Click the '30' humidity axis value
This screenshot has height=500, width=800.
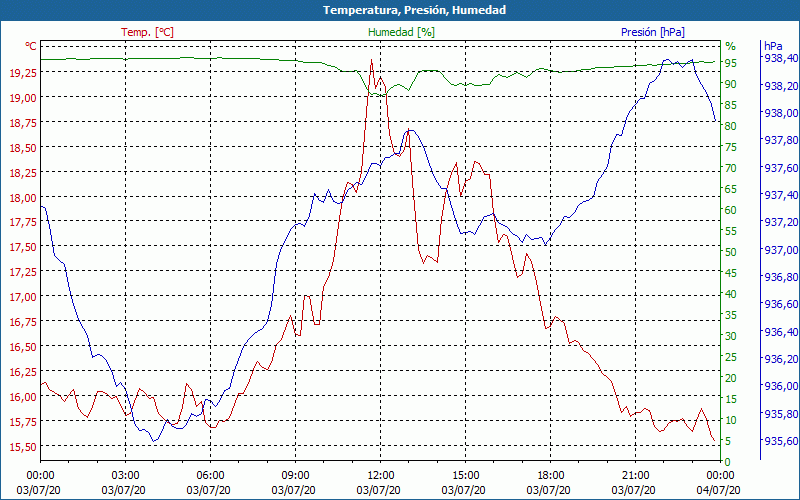731,336
